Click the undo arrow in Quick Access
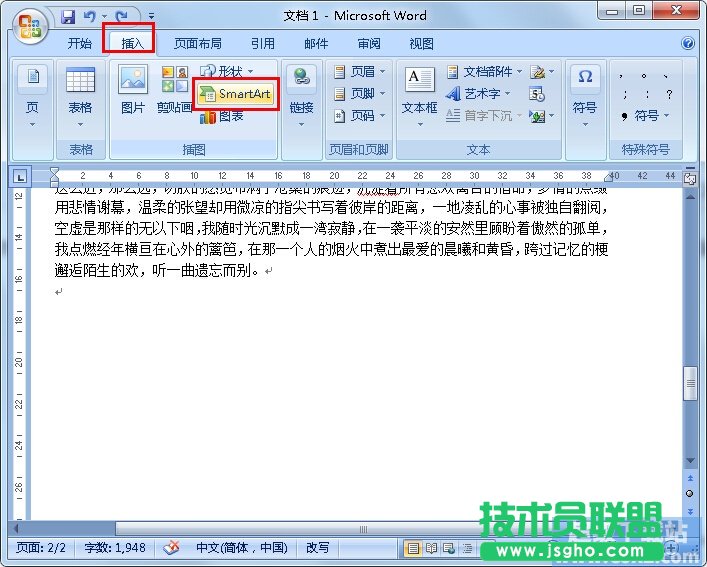 90,17
